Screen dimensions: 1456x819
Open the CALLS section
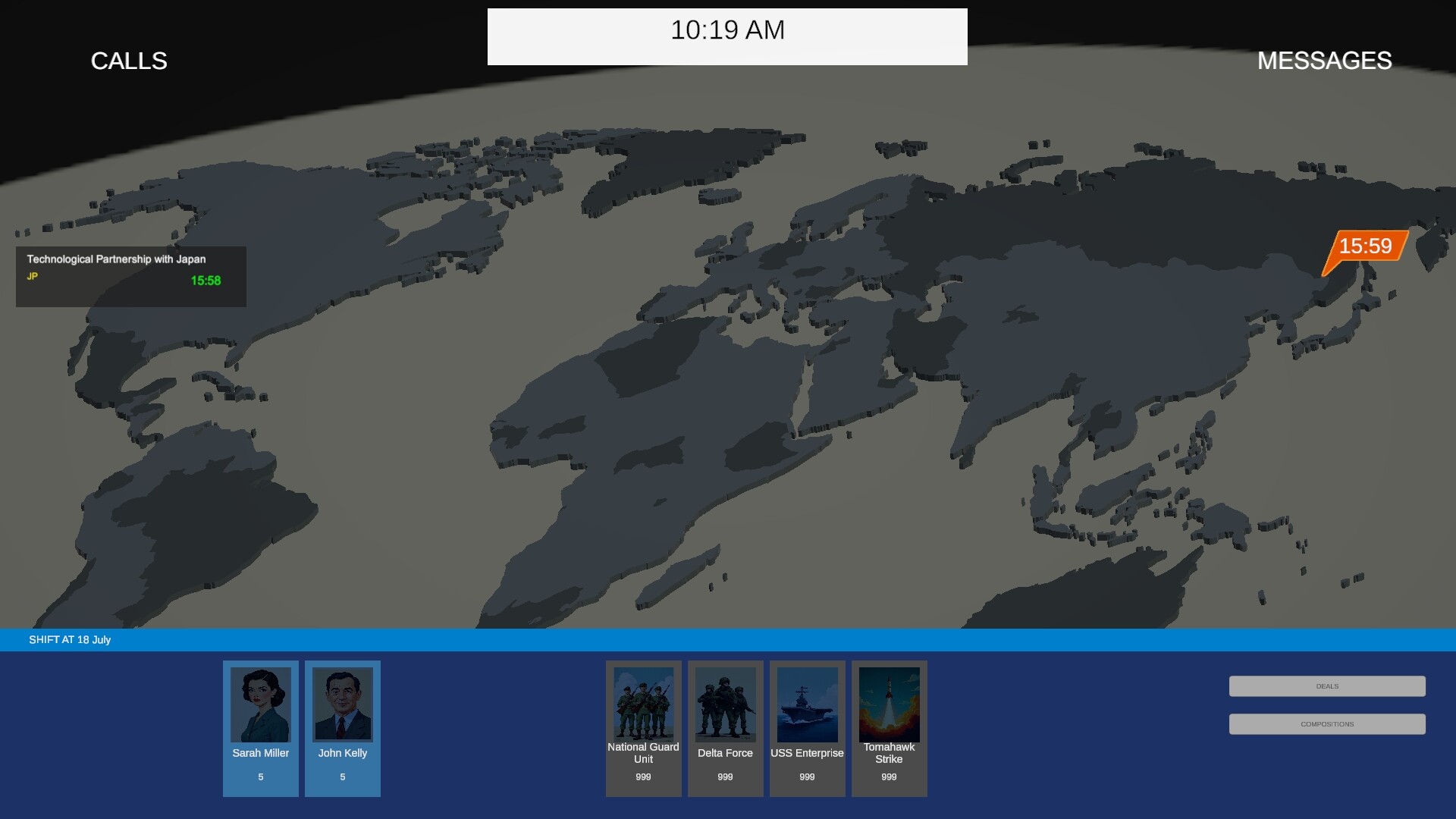point(129,61)
